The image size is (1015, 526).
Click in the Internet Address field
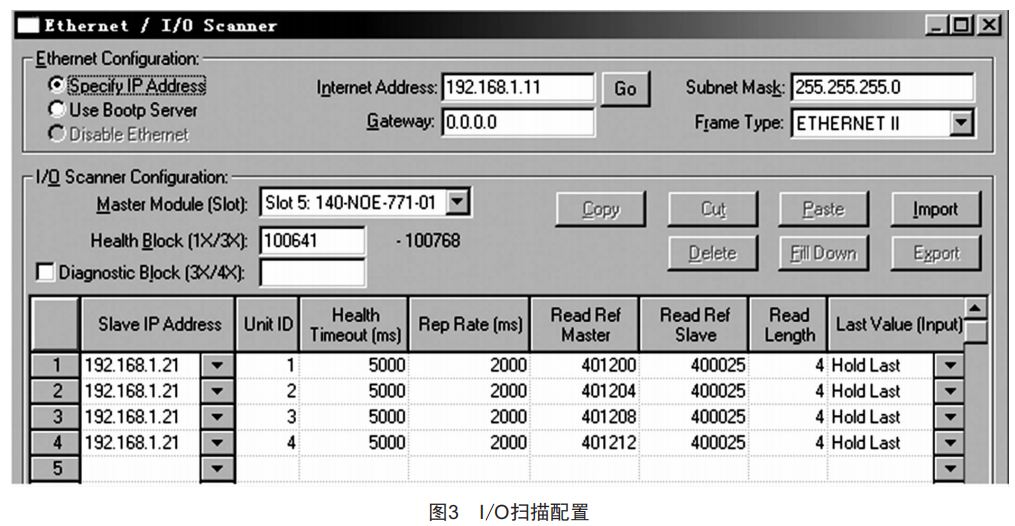(517, 88)
